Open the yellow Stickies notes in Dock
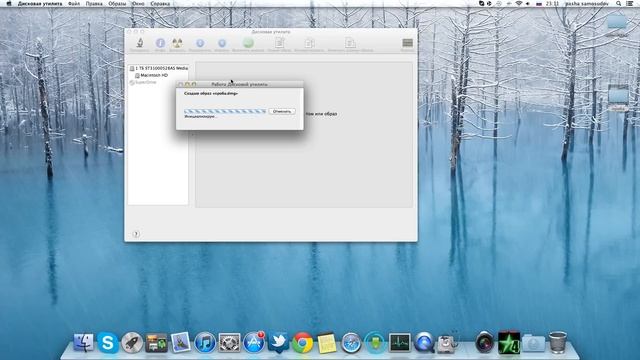 point(327,342)
